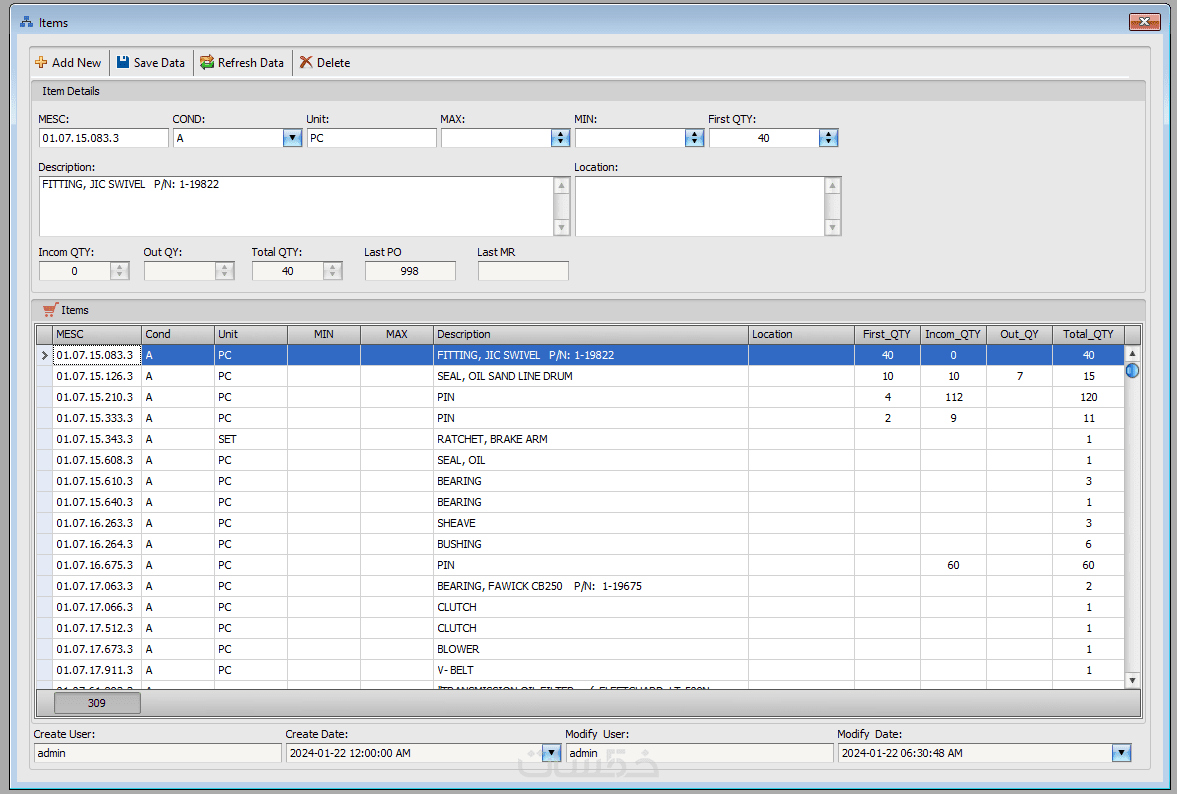Click the record count 309 footer

97,703
